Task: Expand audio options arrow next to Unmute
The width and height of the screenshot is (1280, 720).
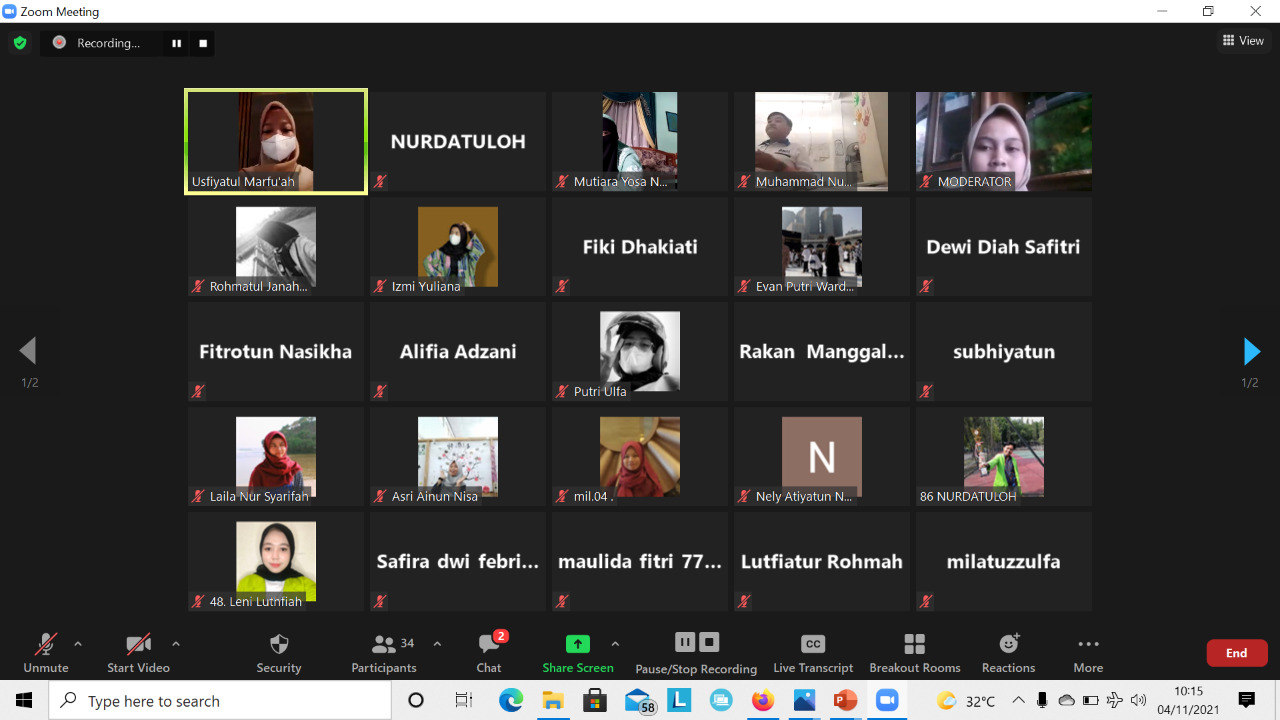Action: (x=78, y=644)
